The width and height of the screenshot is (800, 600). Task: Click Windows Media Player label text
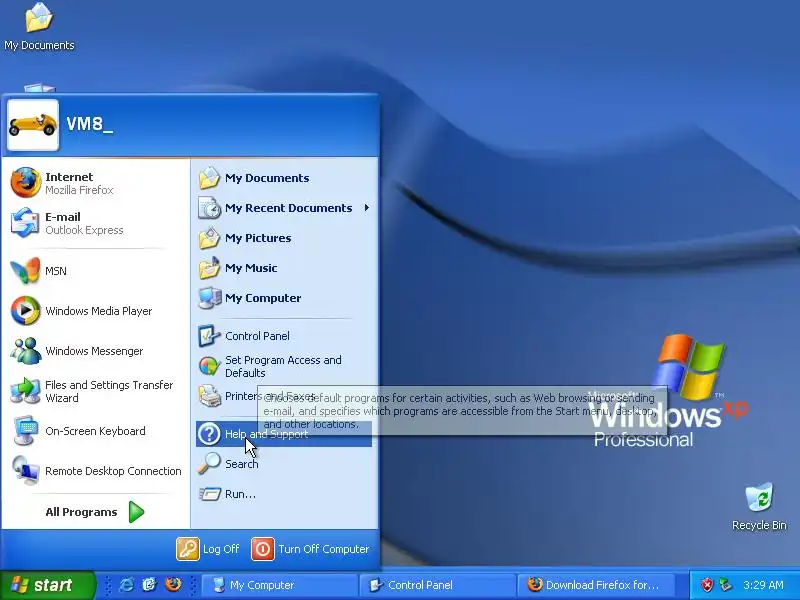pyautogui.click(x=98, y=311)
